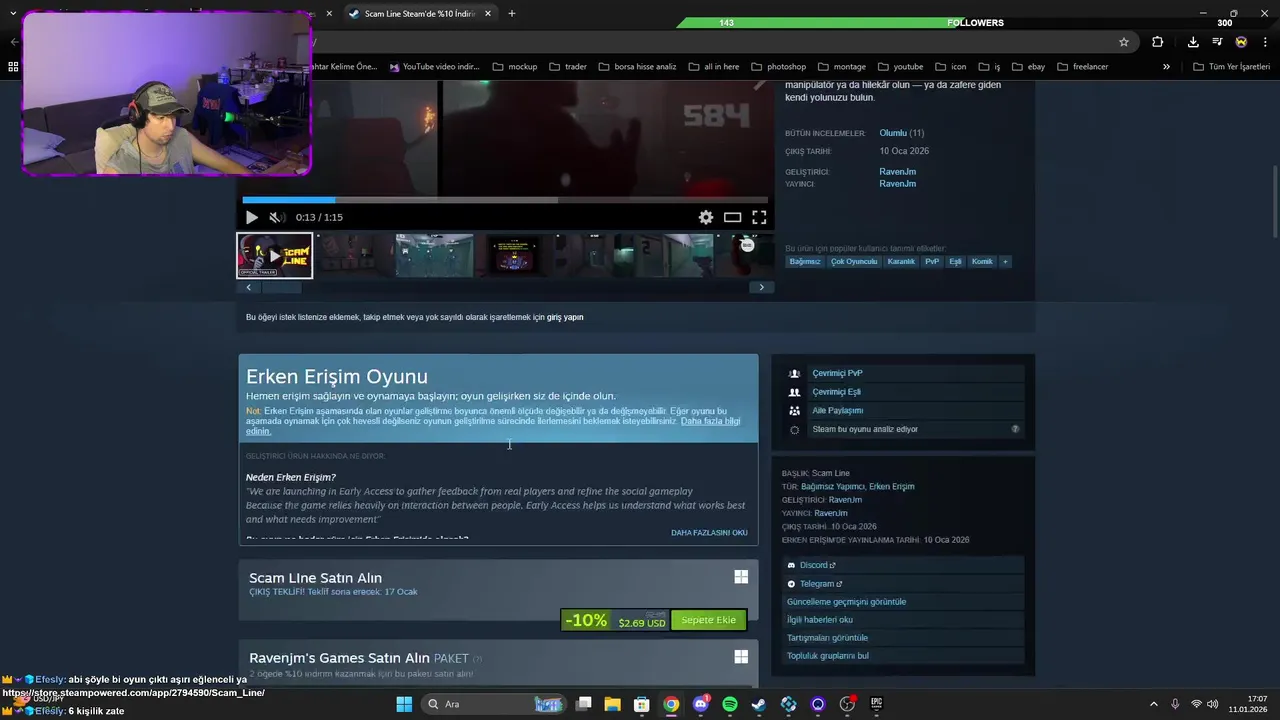Image resolution: width=1280 pixels, height=720 pixels.
Task: Open mockup bookmark folder
Action: click(x=514, y=67)
